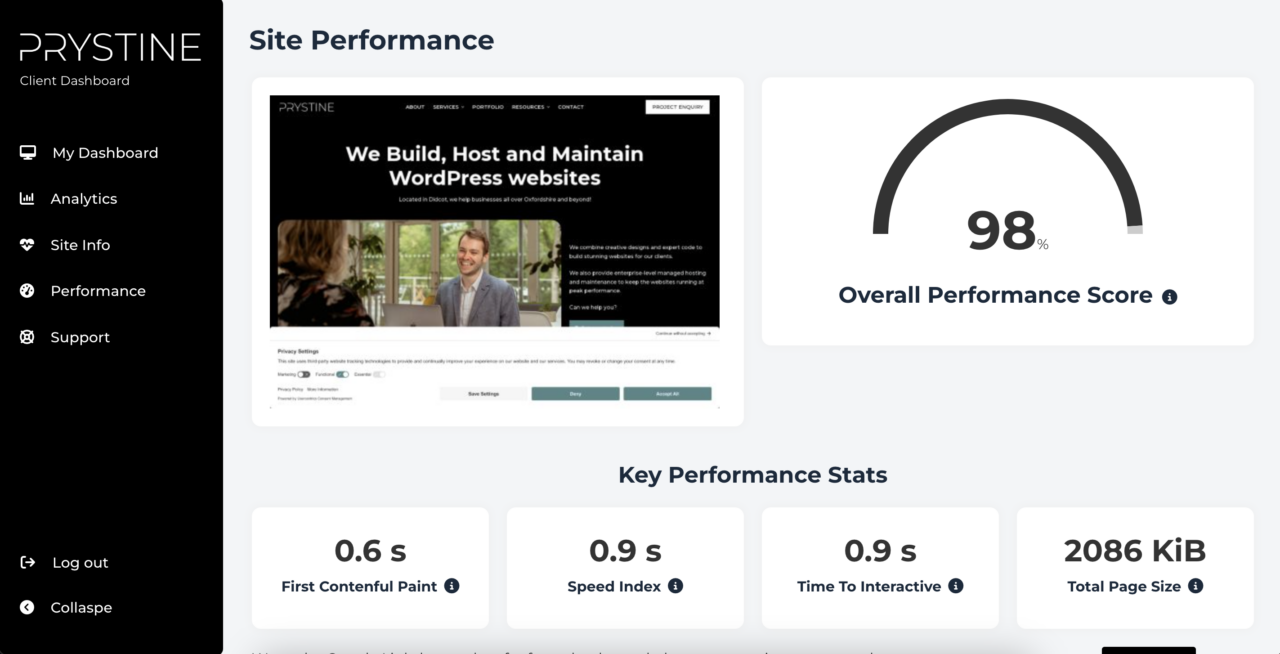Click the 0.6 s value

coord(370,550)
